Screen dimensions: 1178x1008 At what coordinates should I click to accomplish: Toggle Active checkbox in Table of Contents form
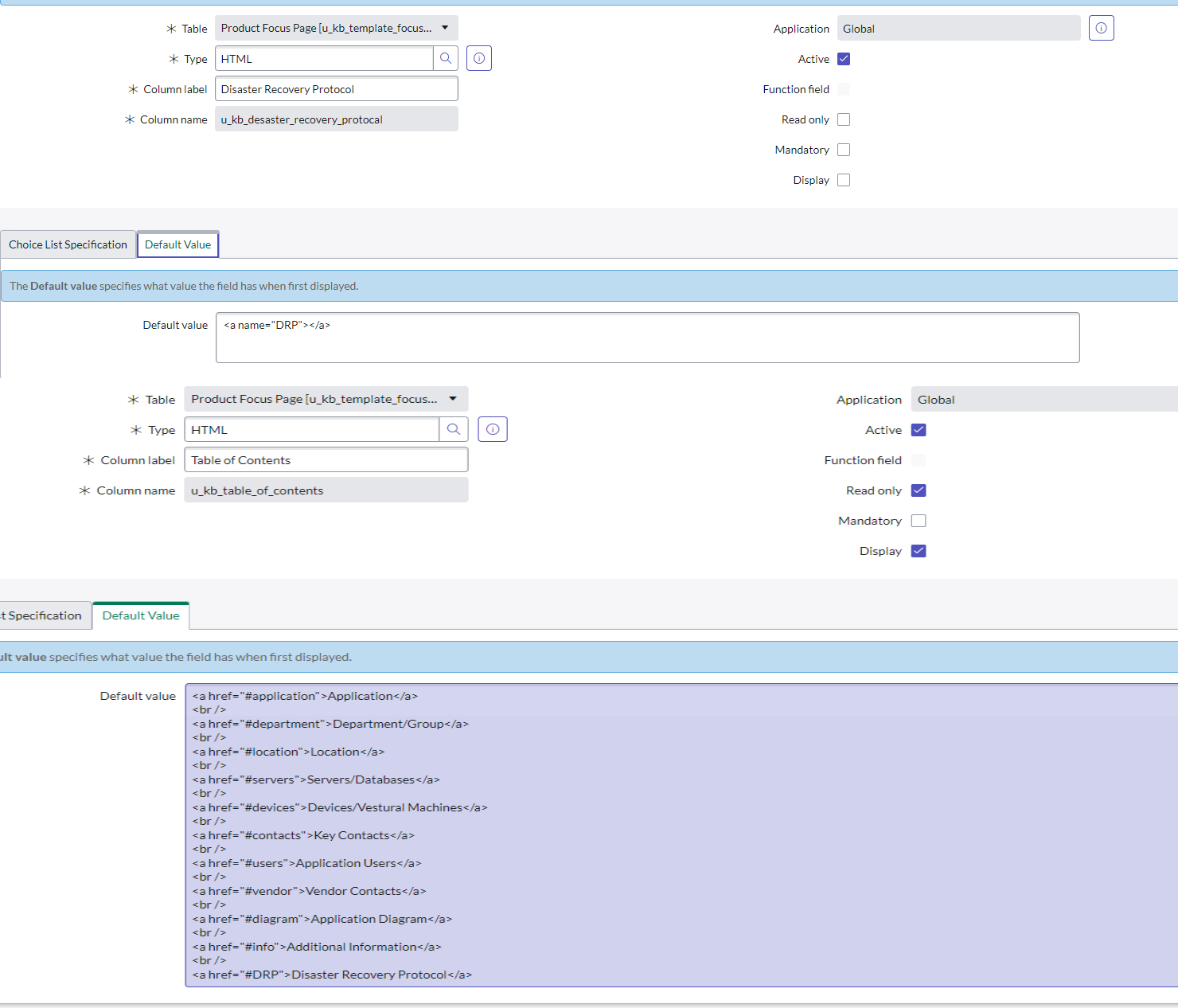919,430
